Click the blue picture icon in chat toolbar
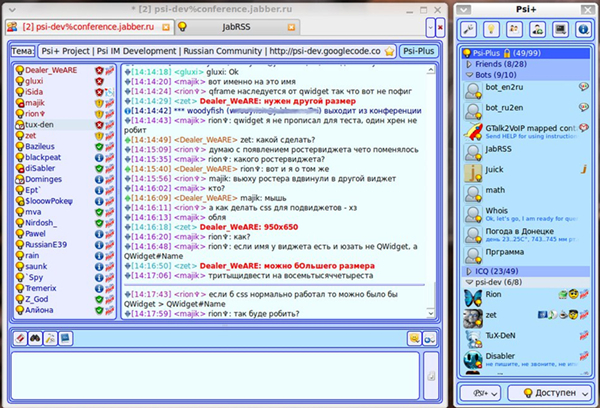The height and width of the screenshot is (408, 600). (x=65, y=338)
